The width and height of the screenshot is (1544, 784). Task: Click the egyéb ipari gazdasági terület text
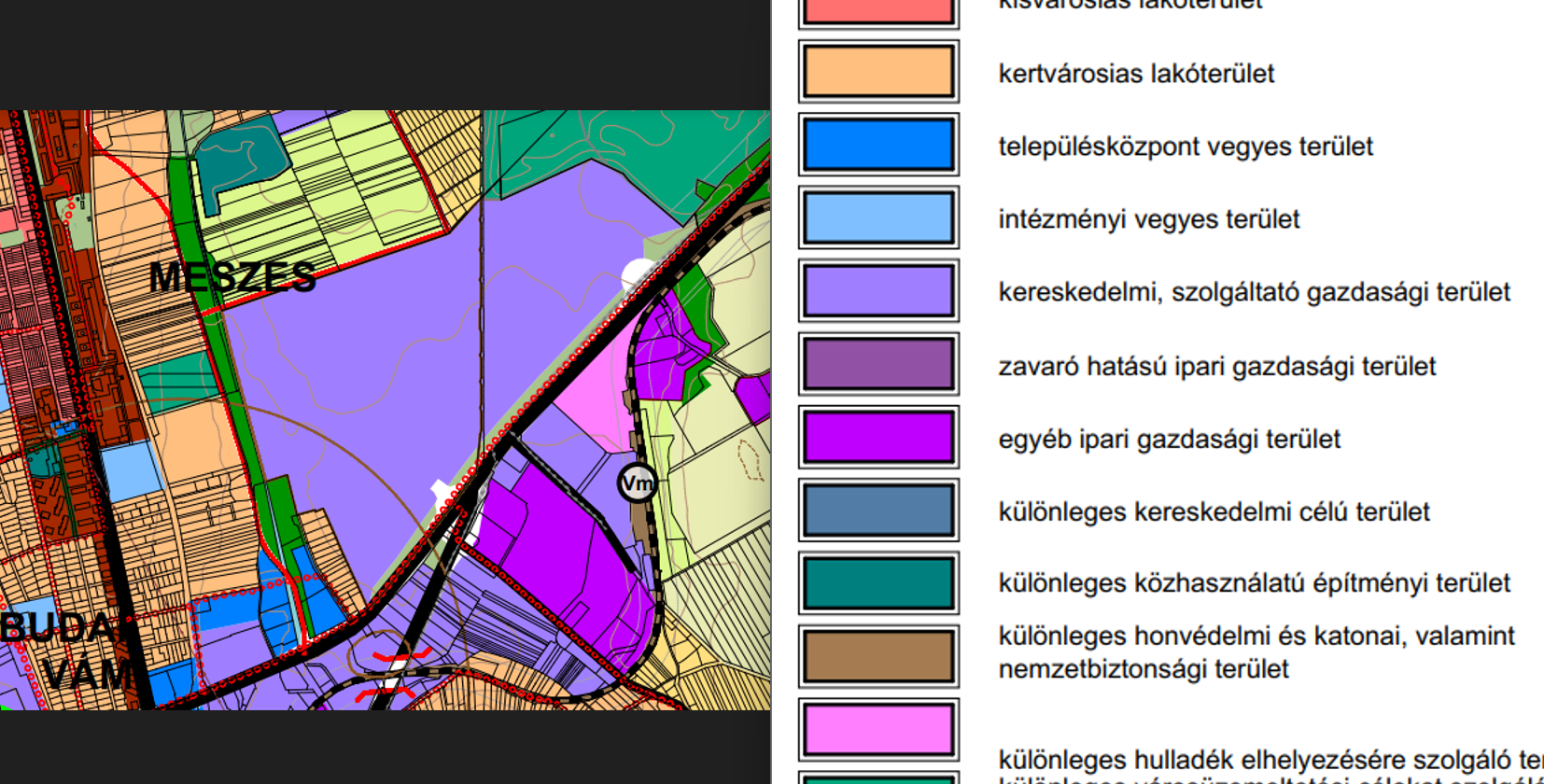tap(1169, 440)
